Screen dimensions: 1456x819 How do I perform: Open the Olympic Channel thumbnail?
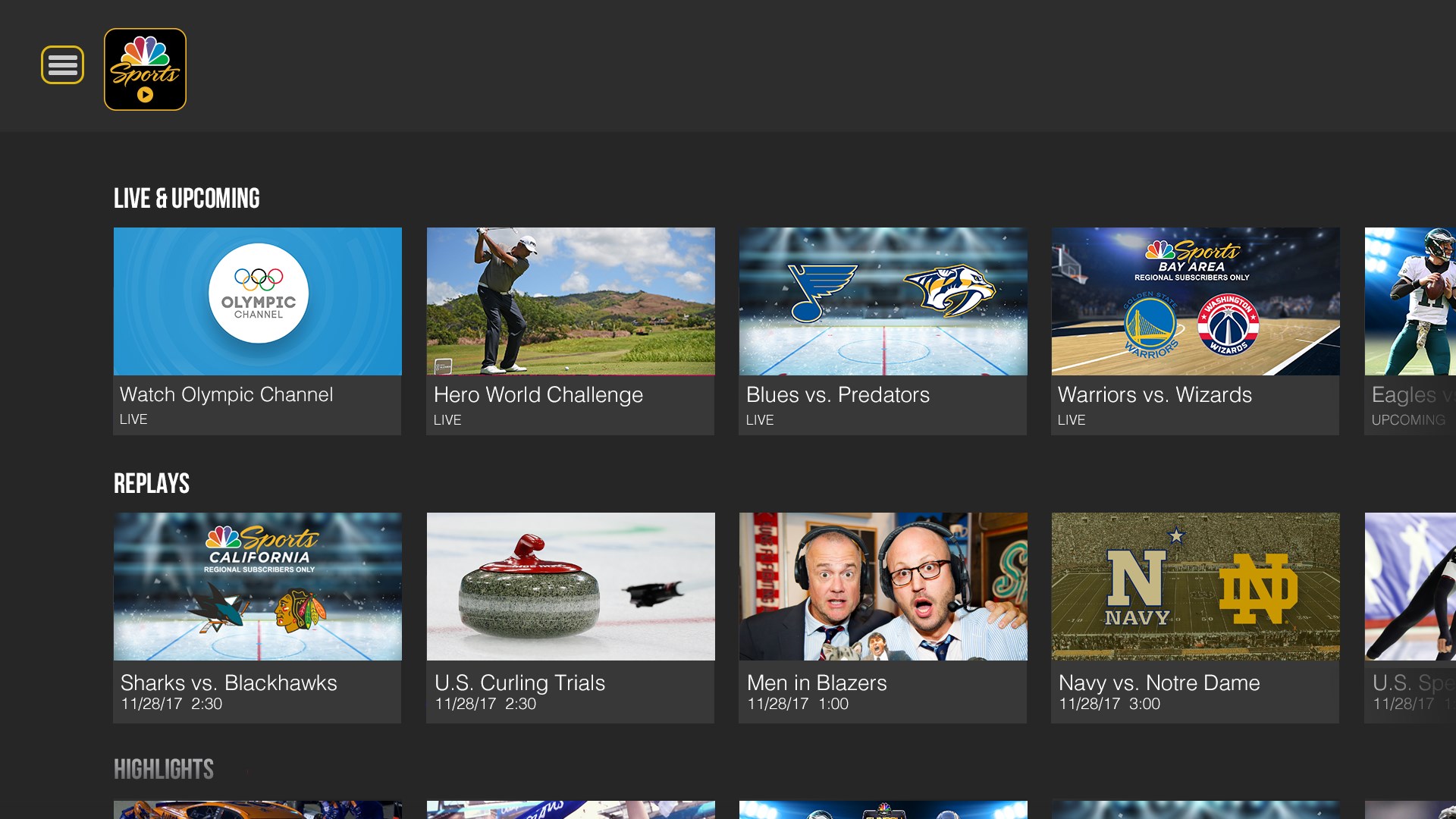(x=258, y=301)
